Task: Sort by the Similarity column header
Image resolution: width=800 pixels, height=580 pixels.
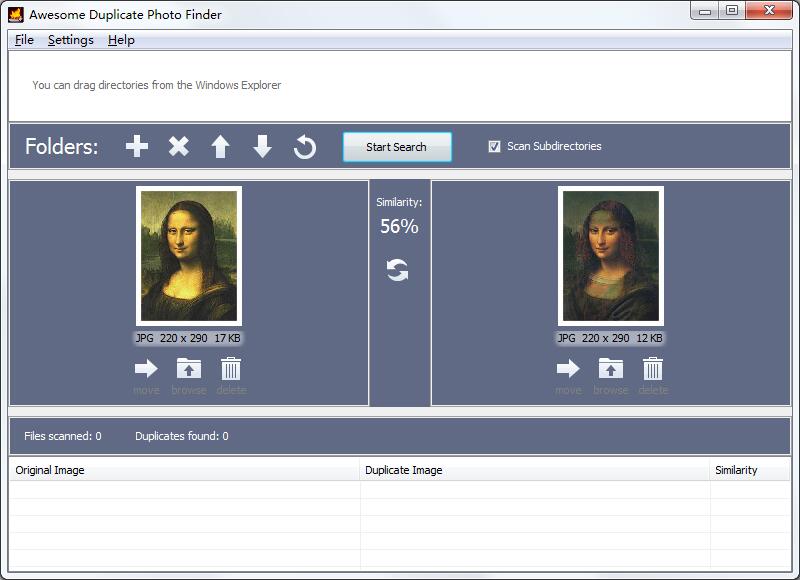Action: point(749,470)
